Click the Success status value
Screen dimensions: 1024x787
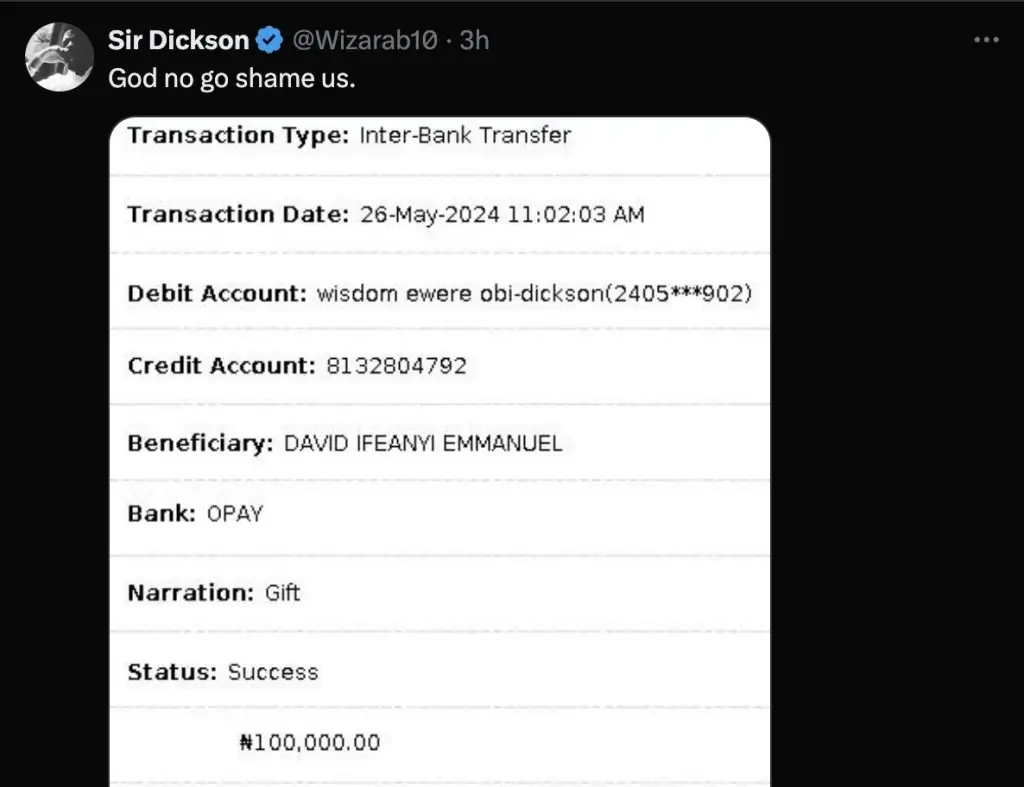(273, 672)
